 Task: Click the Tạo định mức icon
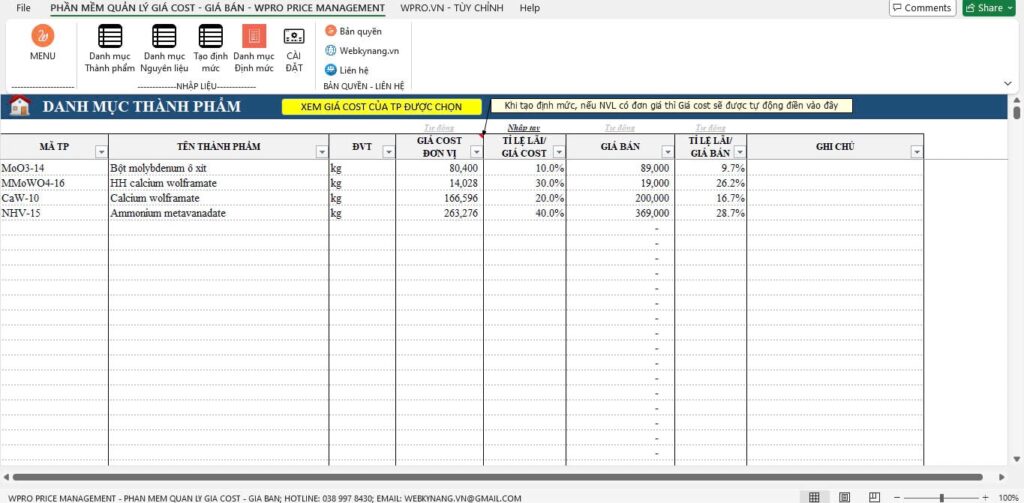[x=210, y=37]
